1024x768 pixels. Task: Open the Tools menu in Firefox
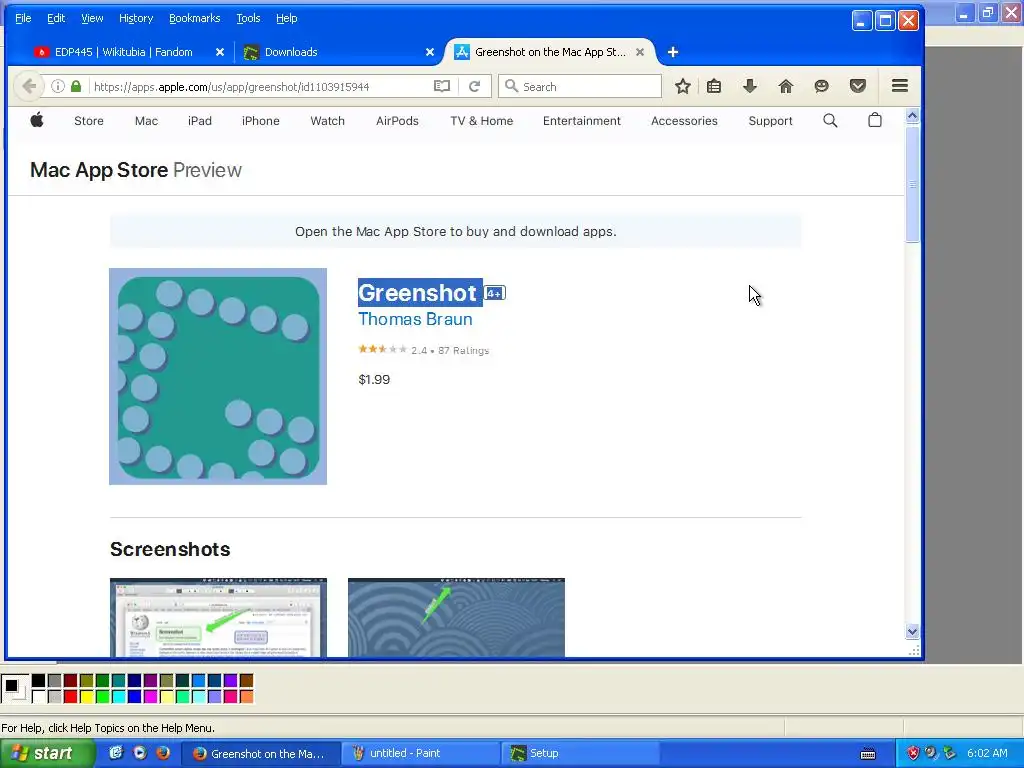(x=248, y=18)
